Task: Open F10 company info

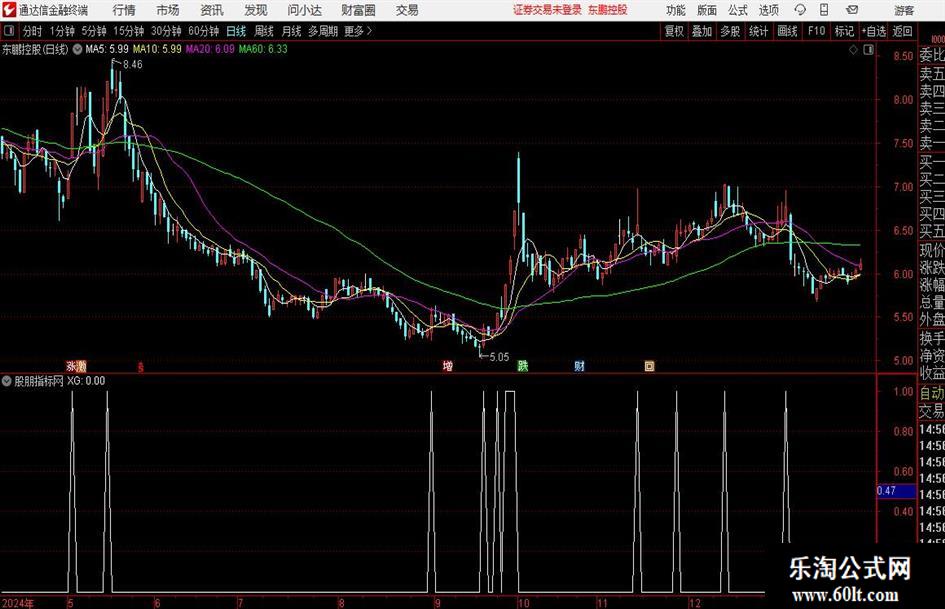Action: pyautogui.click(x=817, y=31)
